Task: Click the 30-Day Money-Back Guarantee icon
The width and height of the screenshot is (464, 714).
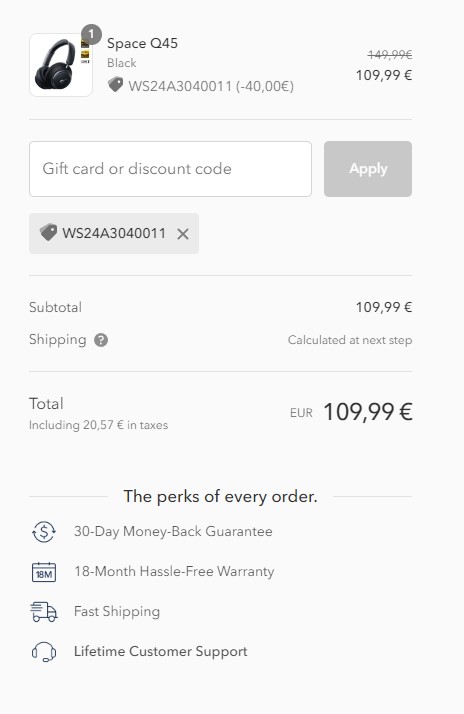Action: tap(44, 531)
